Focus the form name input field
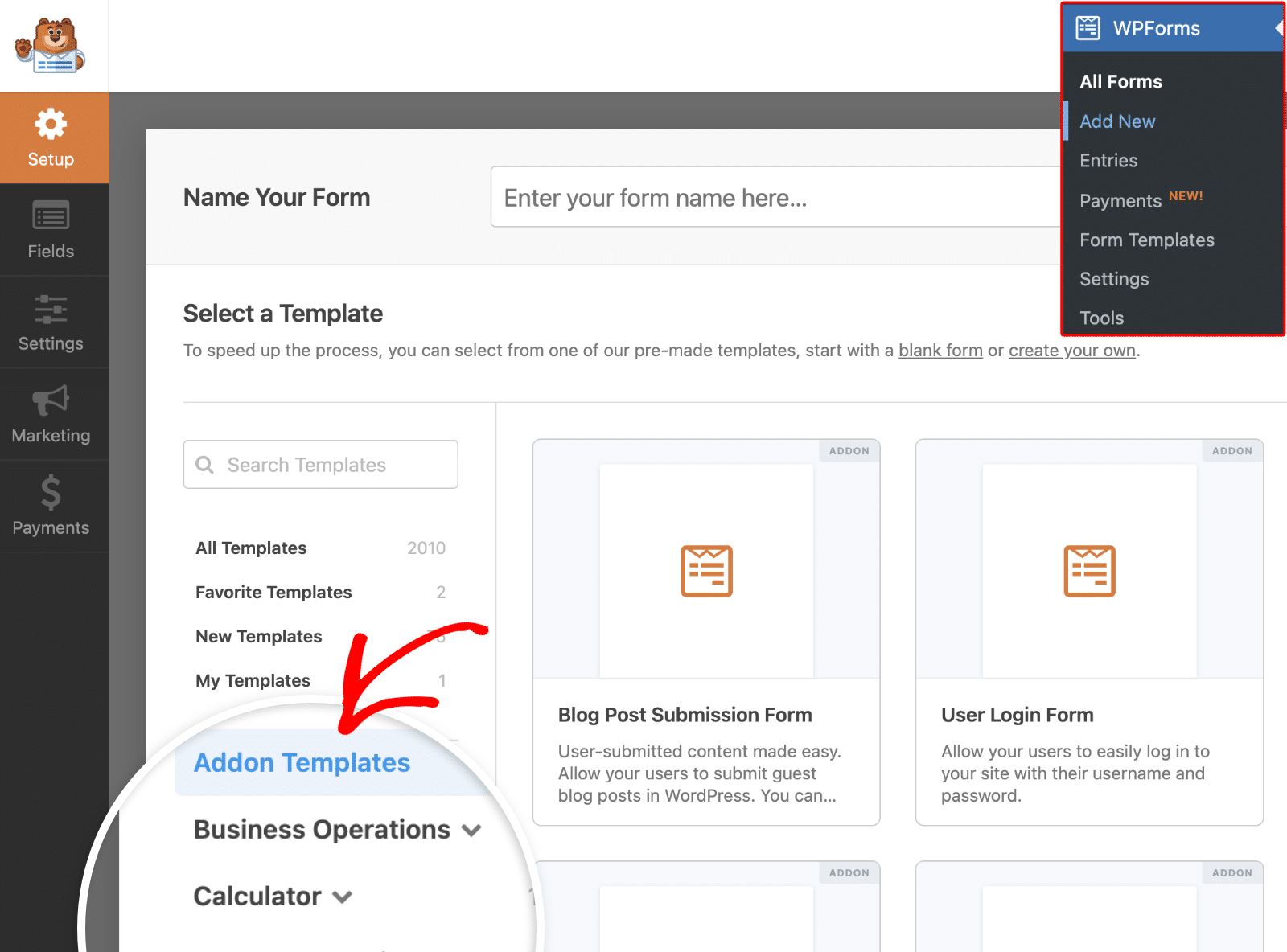Image resolution: width=1287 pixels, height=952 pixels. click(x=775, y=197)
